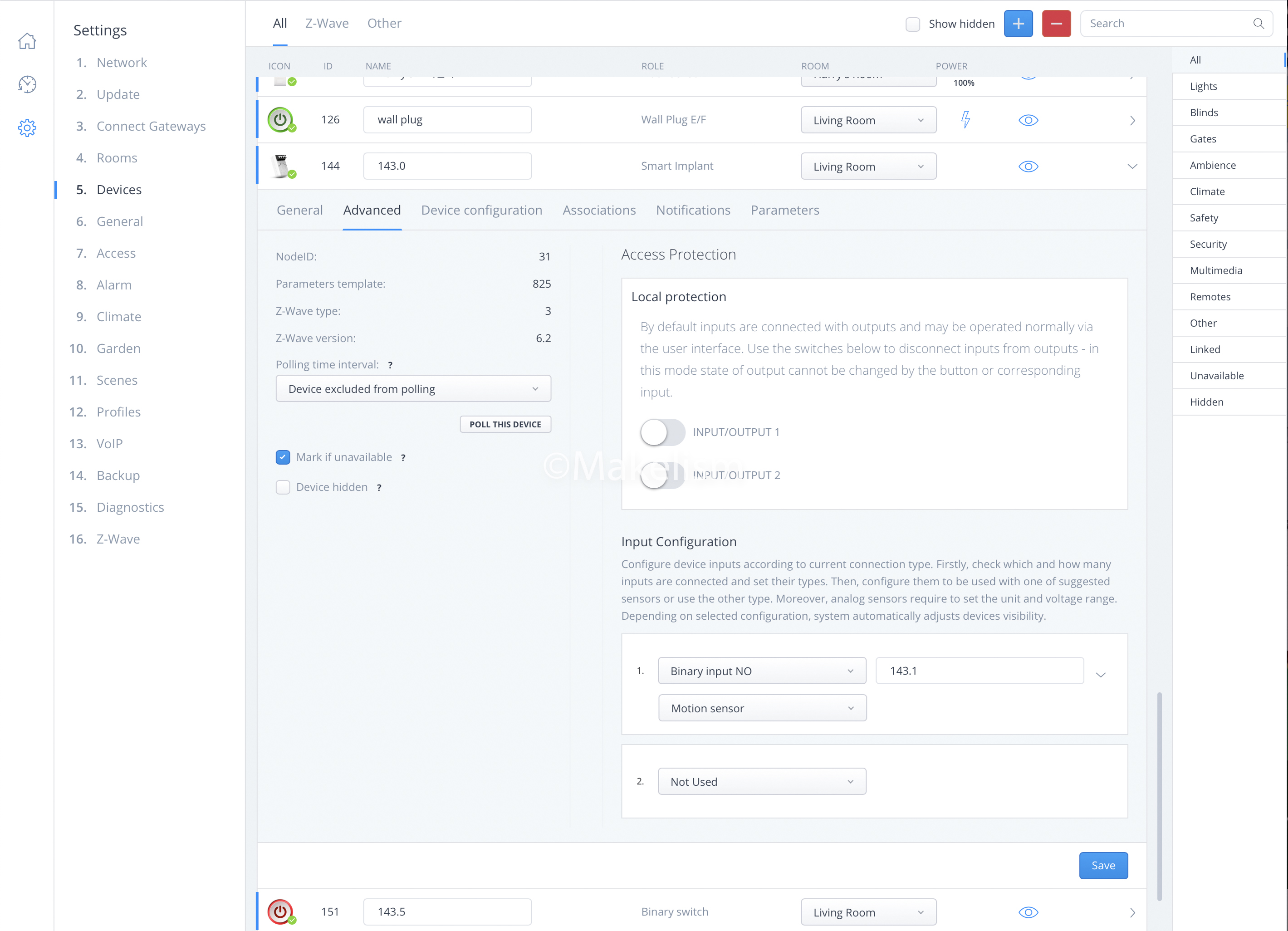Click the red power icon of device 151

[280, 911]
